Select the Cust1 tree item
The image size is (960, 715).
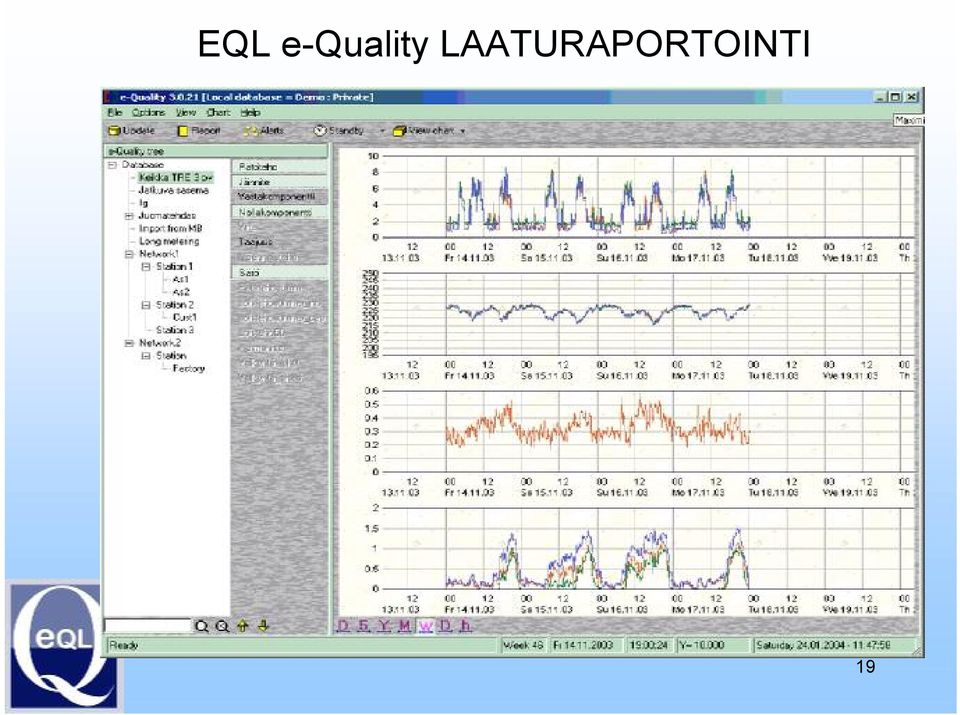pyautogui.click(x=185, y=318)
